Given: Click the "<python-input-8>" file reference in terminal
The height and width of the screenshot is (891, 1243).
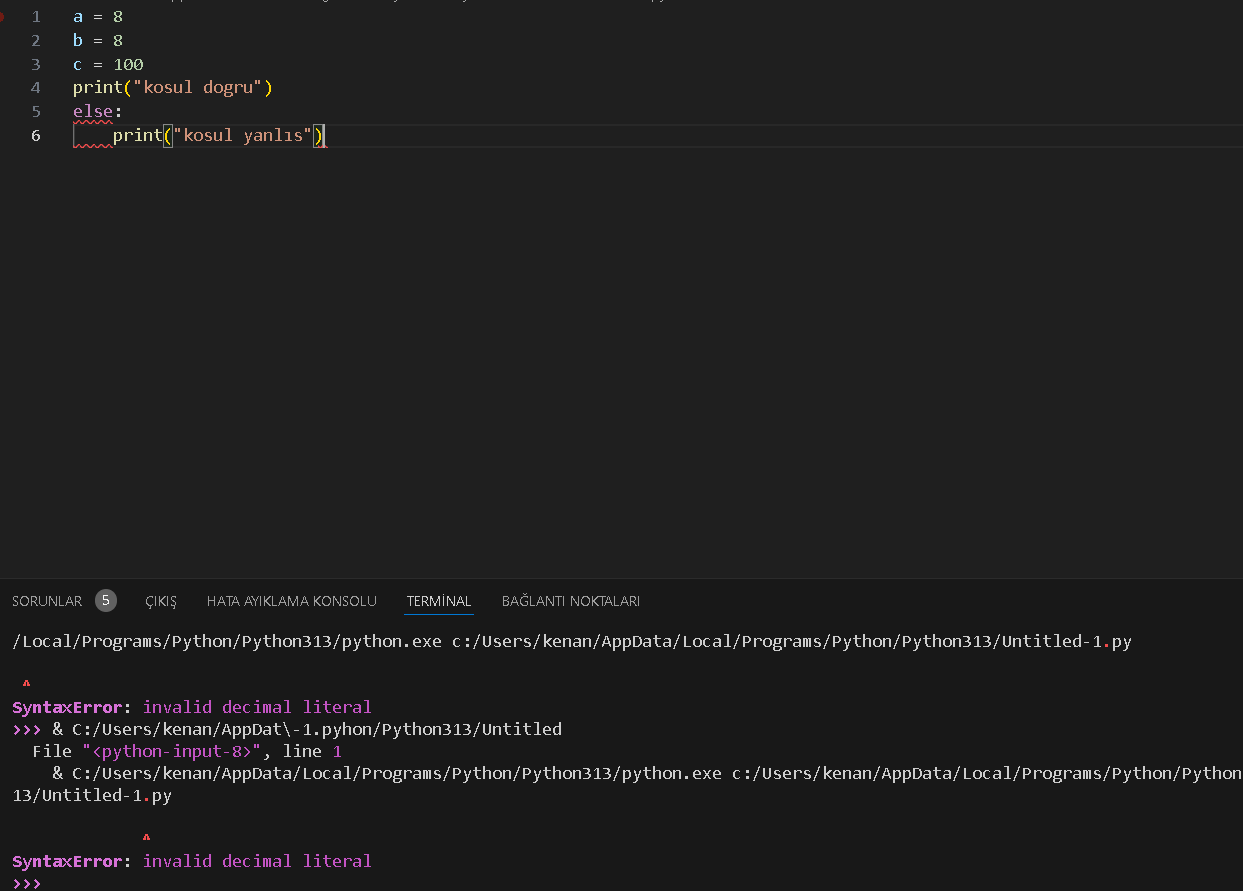Looking at the screenshot, I should coord(173,751).
